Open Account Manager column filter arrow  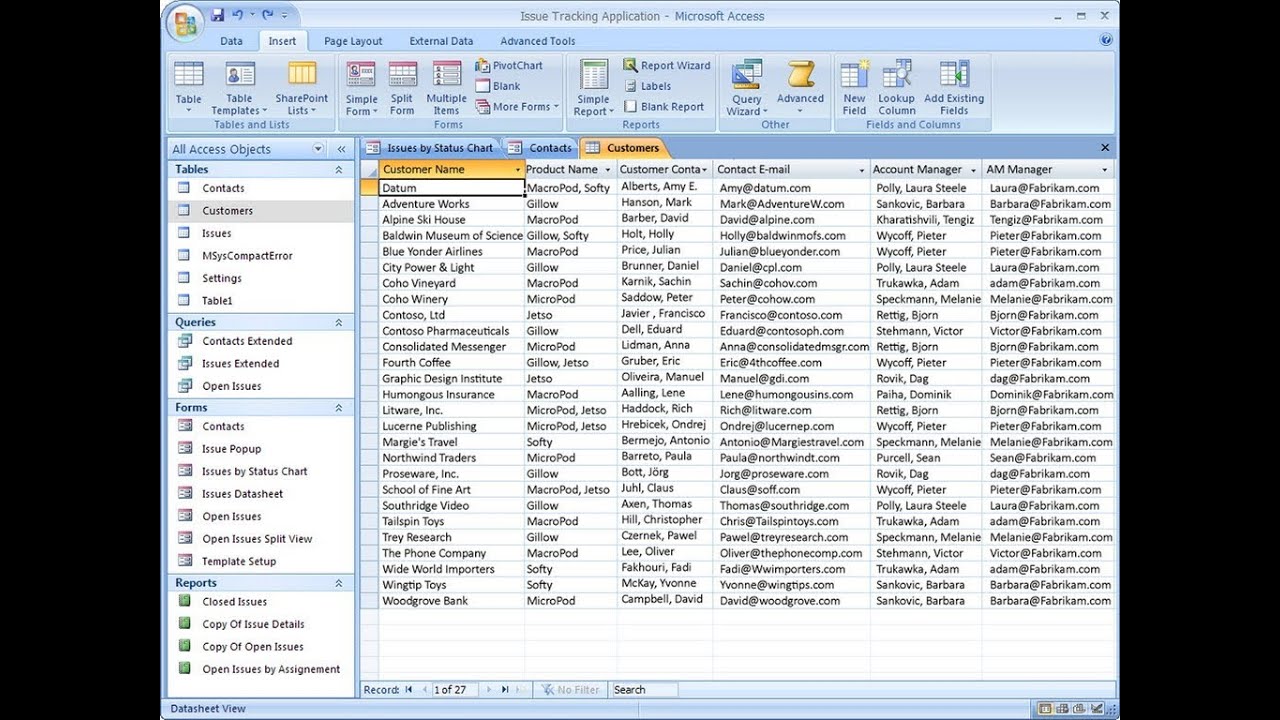point(972,170)
